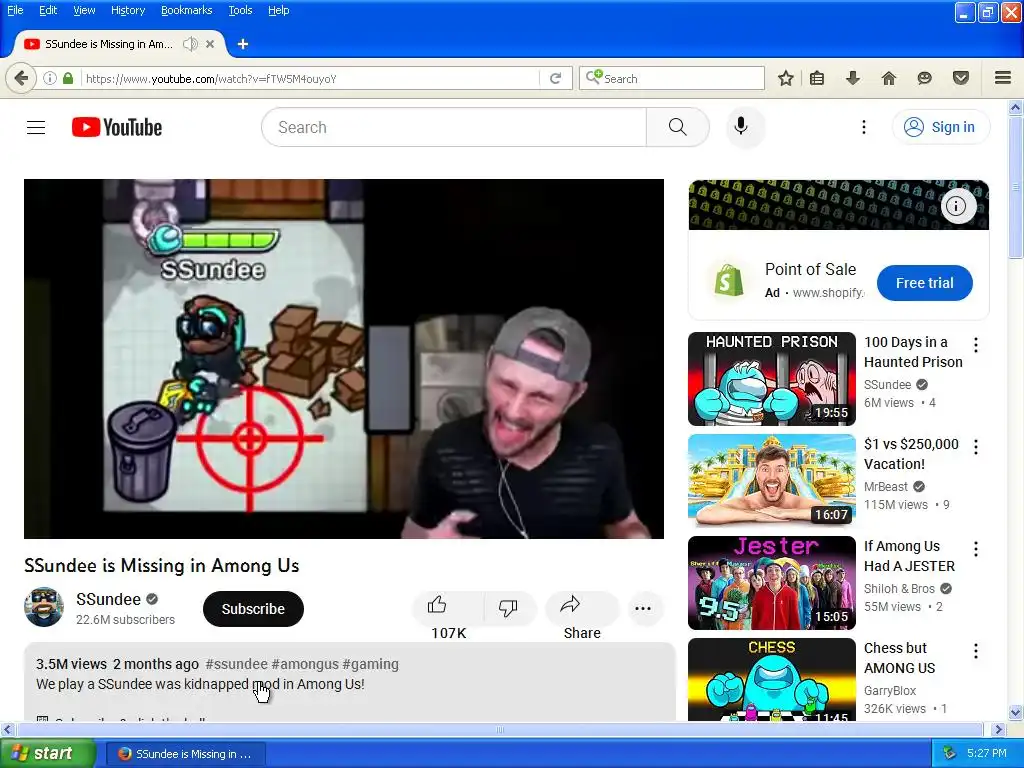Click the vertical scrollbar up arrow
Screen dimensions: 1024x768
click(1016, 107)
